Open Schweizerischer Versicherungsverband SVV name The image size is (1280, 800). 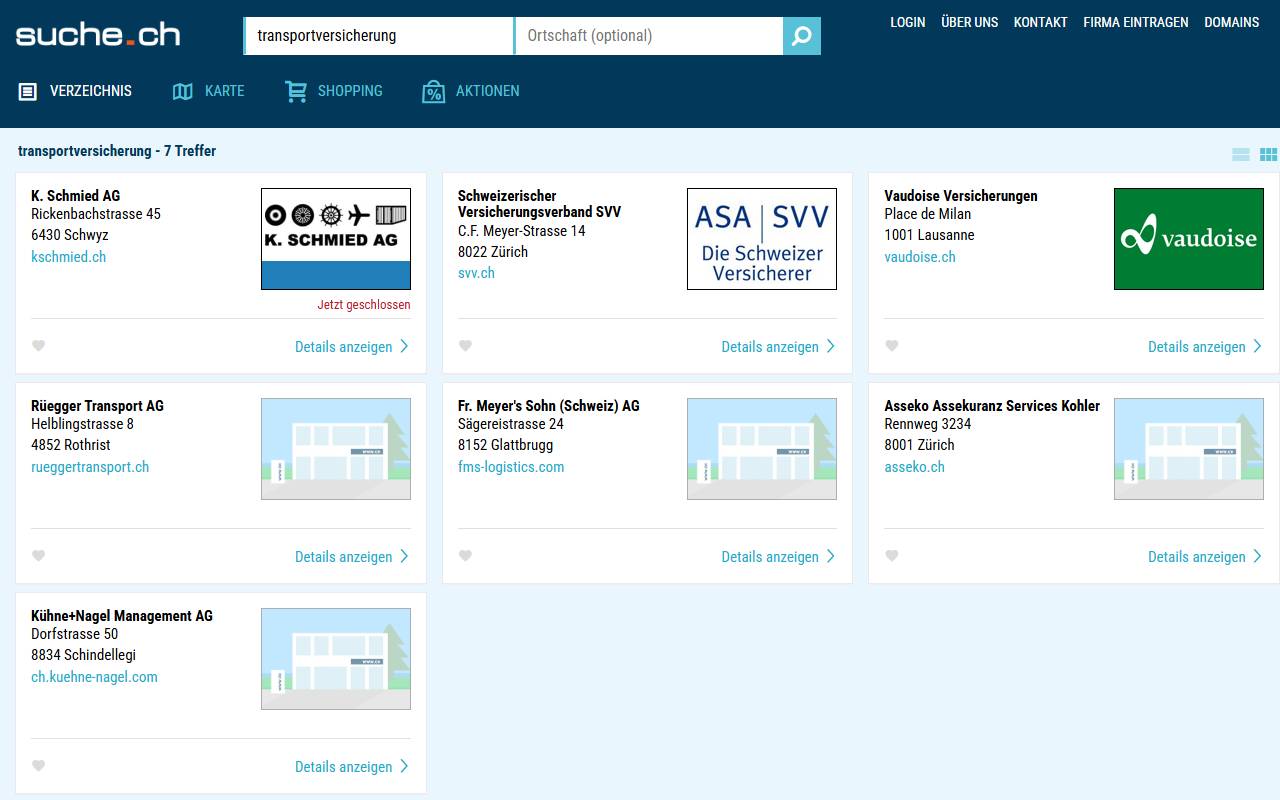click(539, 204)
